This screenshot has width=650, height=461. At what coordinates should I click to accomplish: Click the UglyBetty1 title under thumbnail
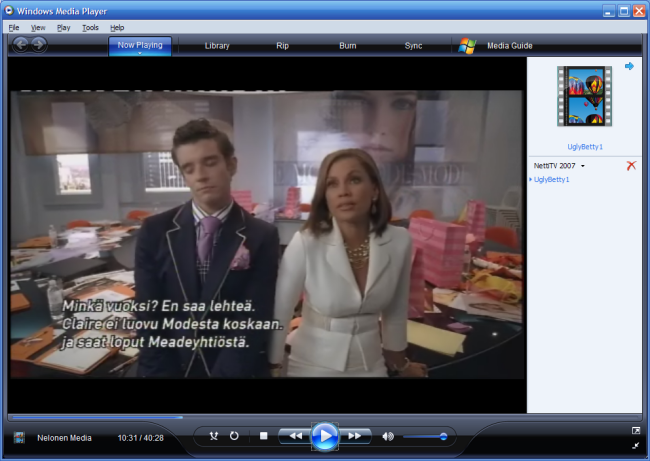(x=585, y=147)
